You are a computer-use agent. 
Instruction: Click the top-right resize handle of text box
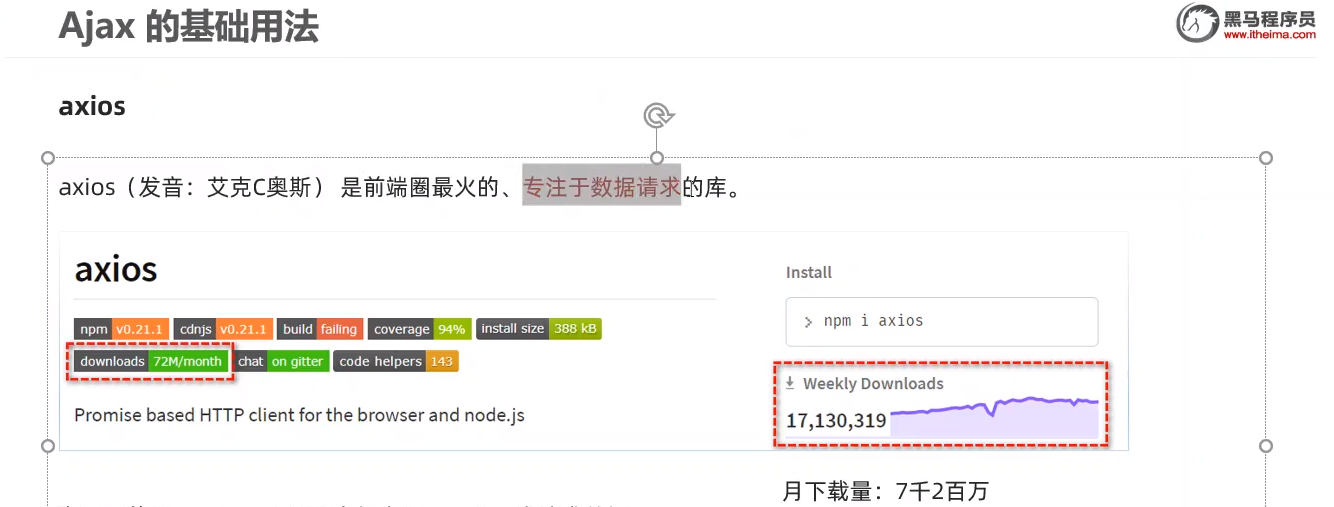[x=1266, y=158]
